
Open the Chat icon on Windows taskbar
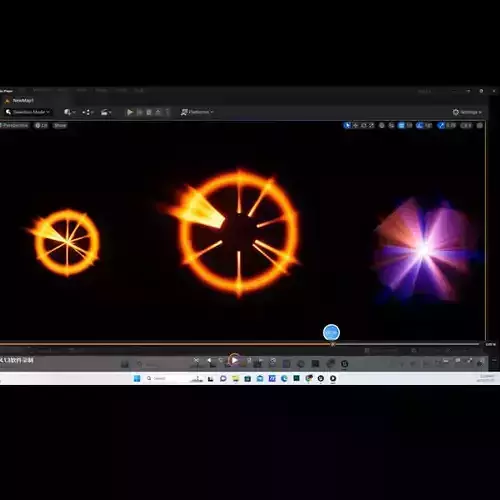(x=223, y=378)
